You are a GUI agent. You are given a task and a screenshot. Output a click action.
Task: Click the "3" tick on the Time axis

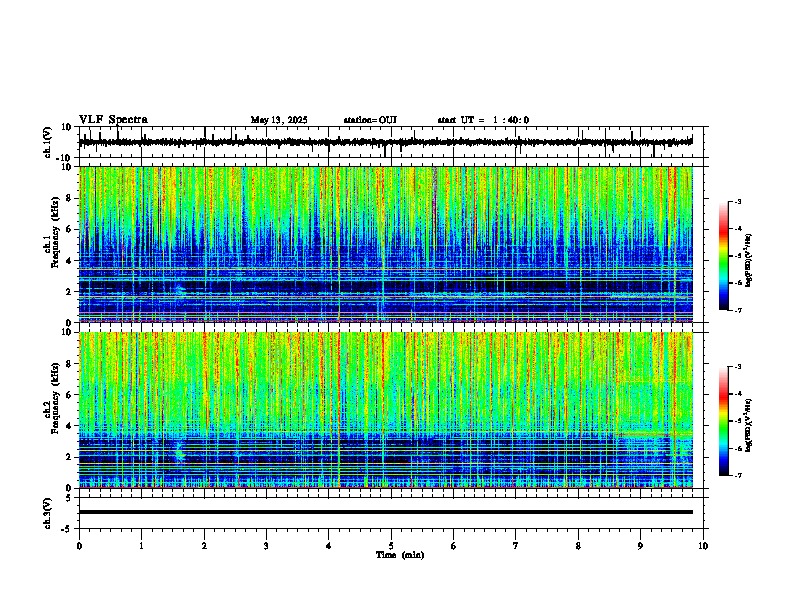(x=266, y=546)
